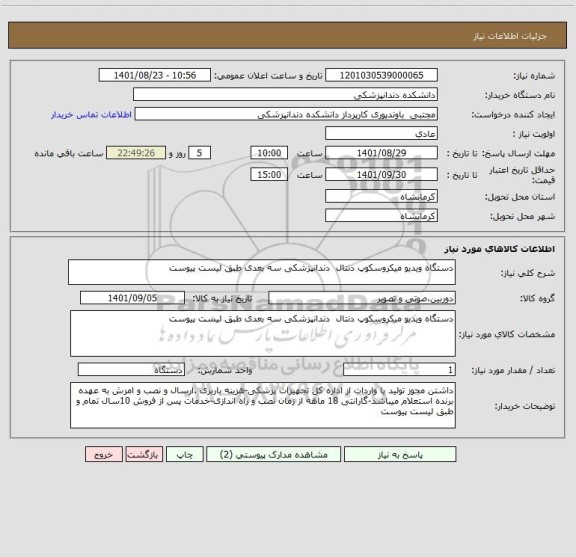Click the شرح کلی نیاز label
The height and width of the screenshot is (557, 576).
(x=528, y=273)
